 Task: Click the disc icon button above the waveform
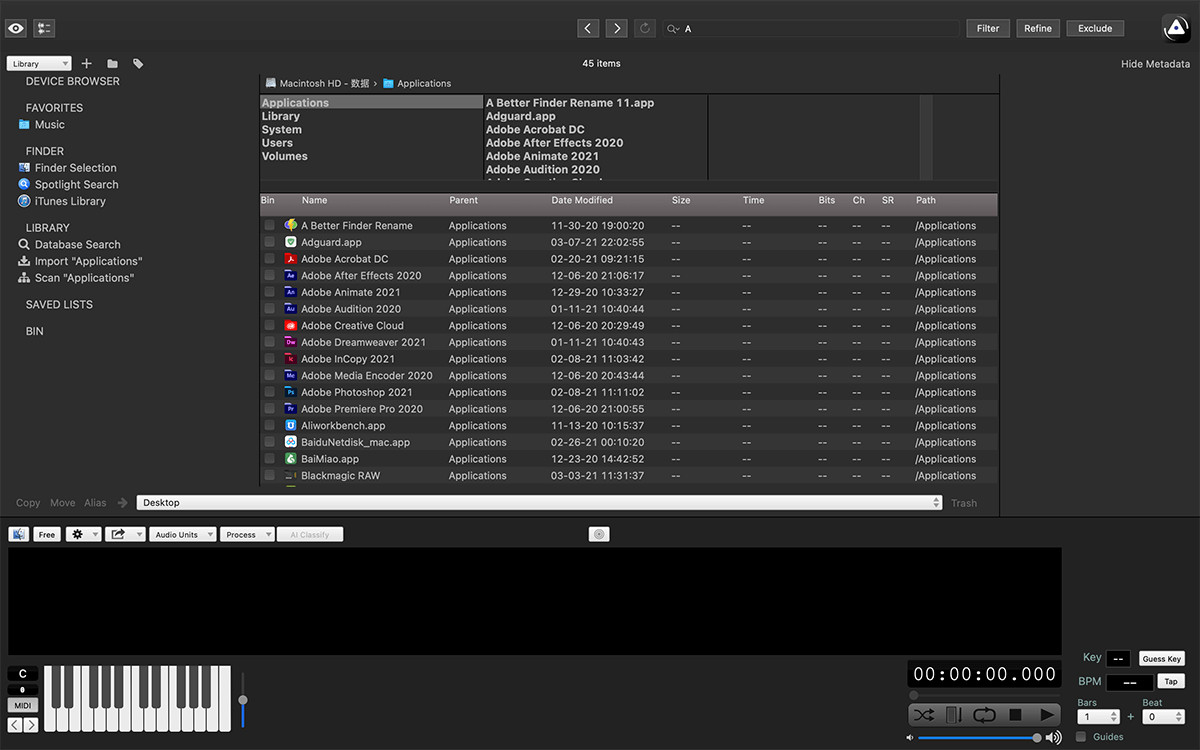pos(599,534)
